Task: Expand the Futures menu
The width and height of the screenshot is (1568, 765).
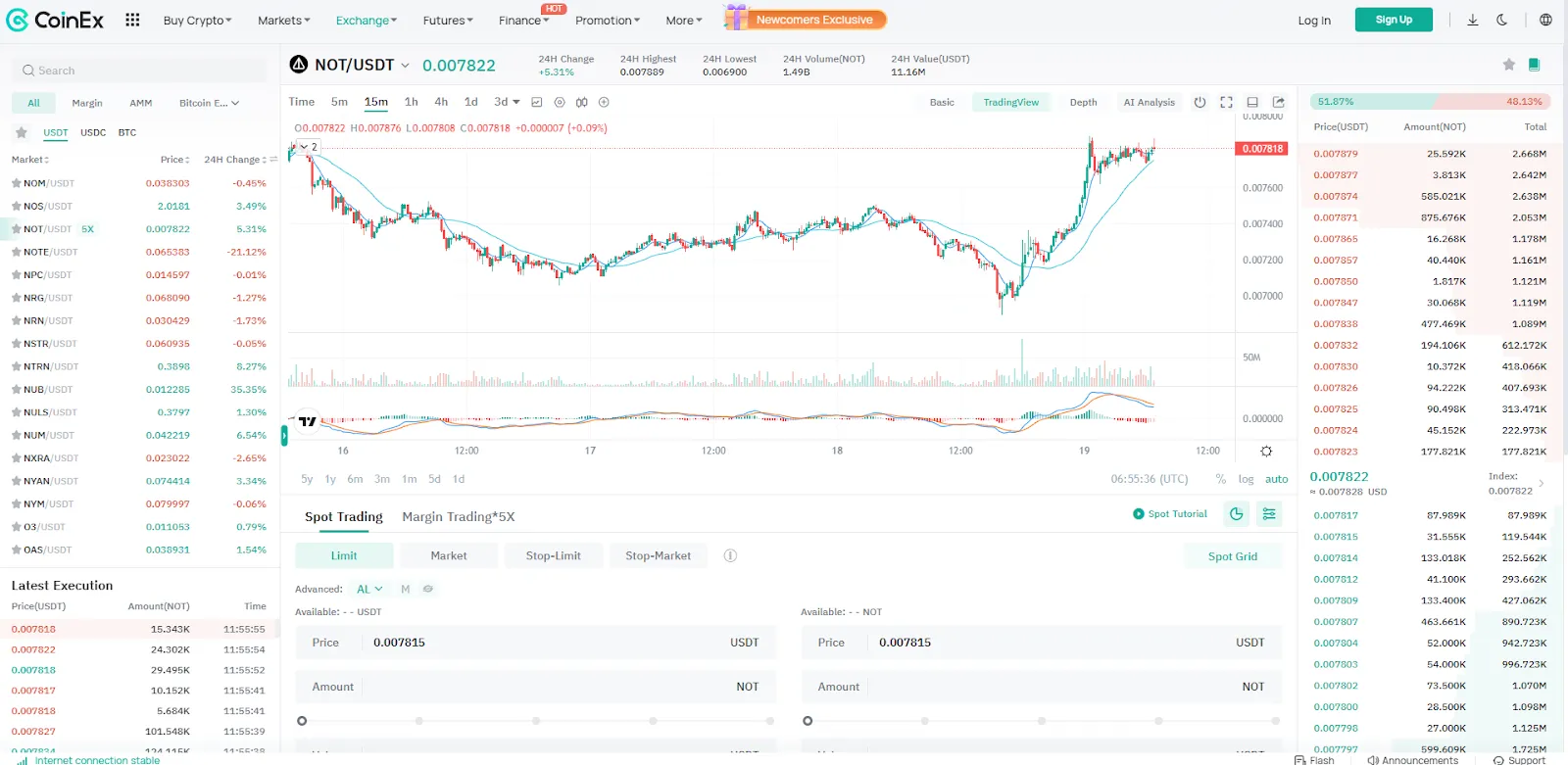Action: click(x=448, y=20)
